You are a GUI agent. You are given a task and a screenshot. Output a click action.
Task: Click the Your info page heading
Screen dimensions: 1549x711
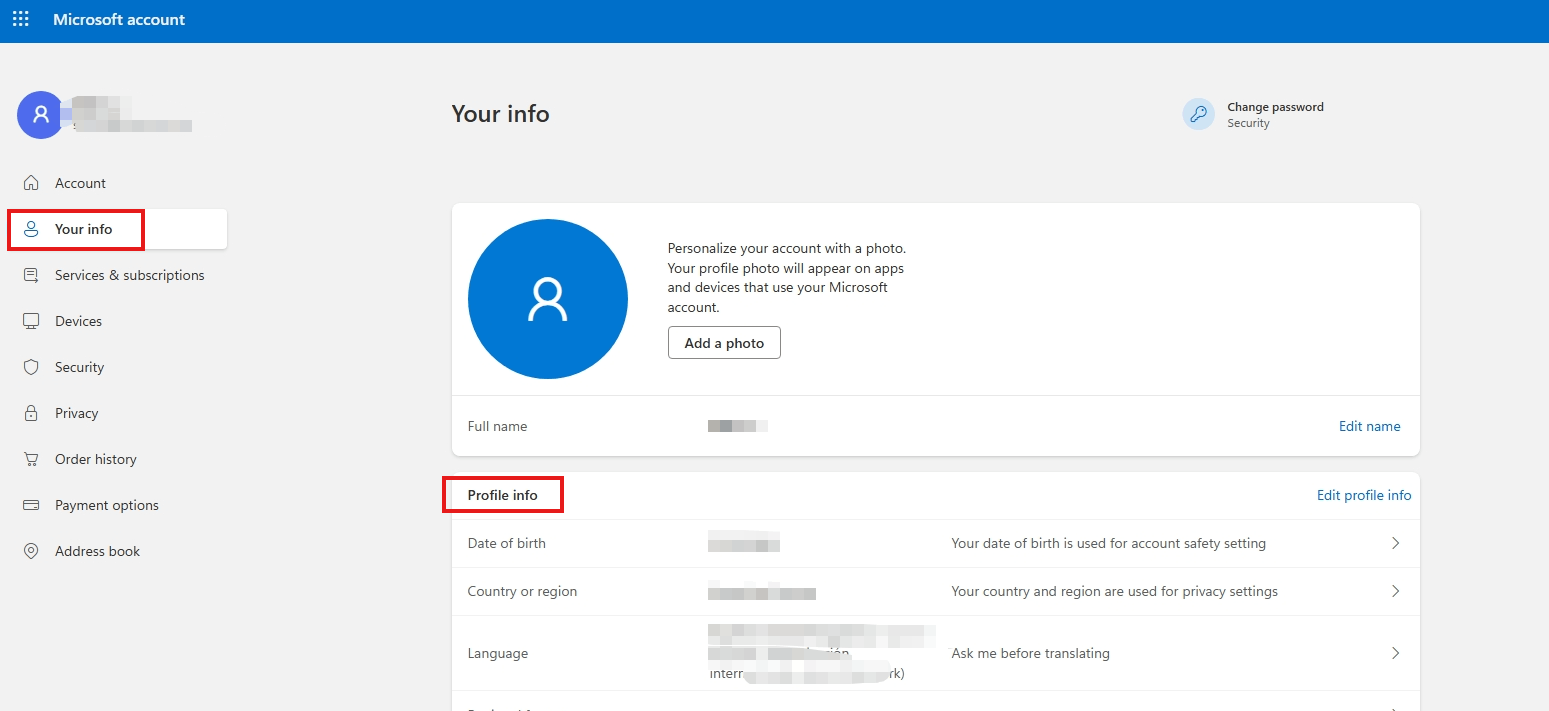pos(501,114)
